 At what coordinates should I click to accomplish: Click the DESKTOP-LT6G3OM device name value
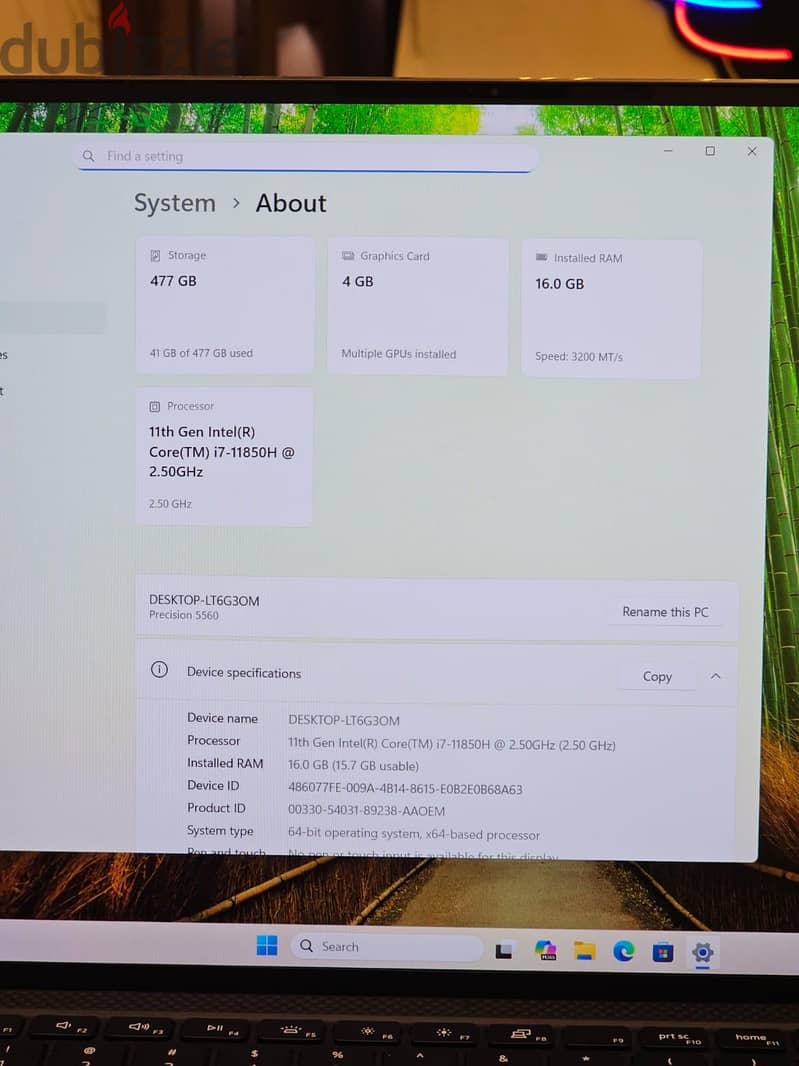pyautogui.click(x=344, y=720)
